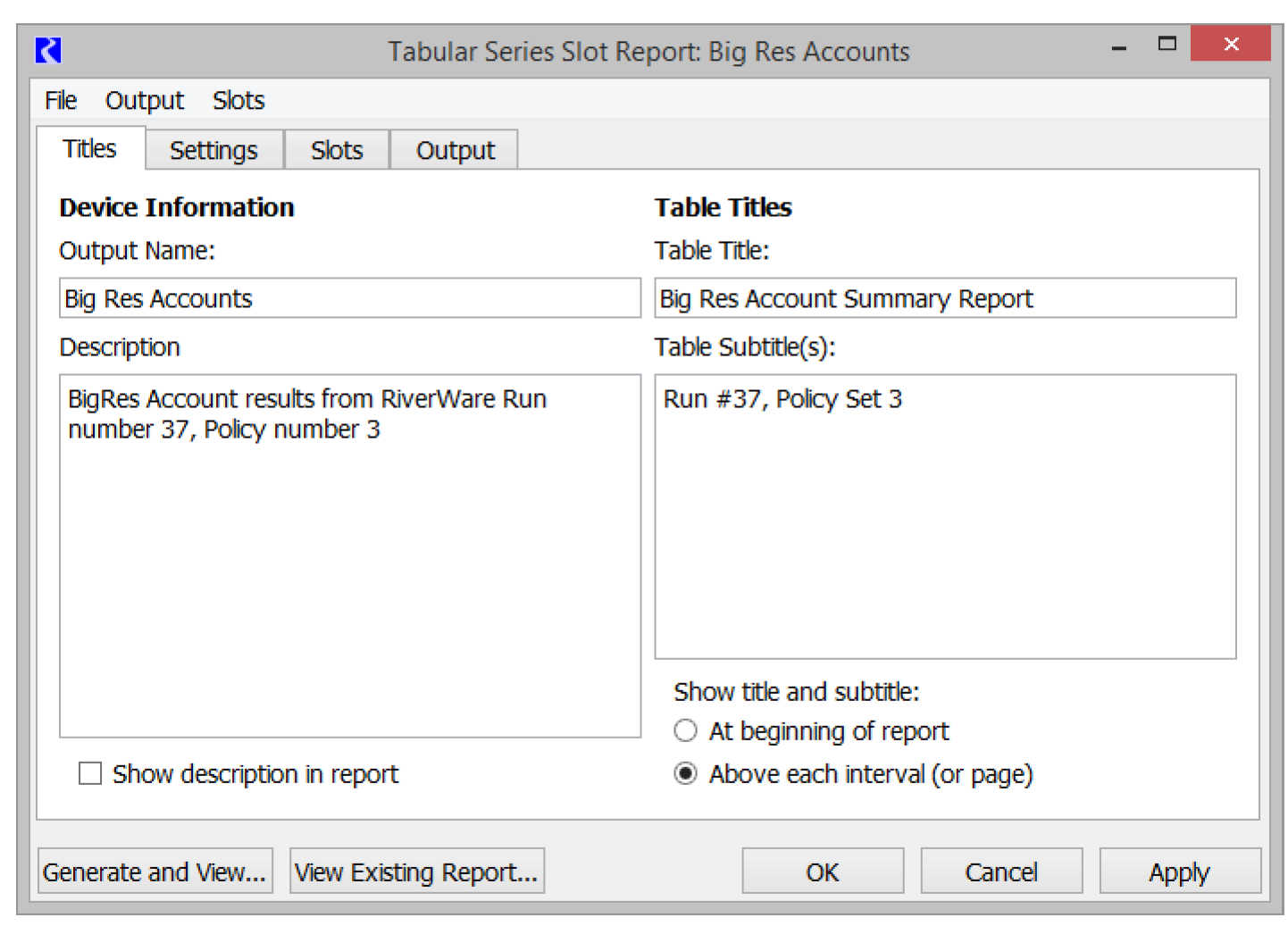Close the dialog with the red X
1288x926 pixels.
point(1230,44)
